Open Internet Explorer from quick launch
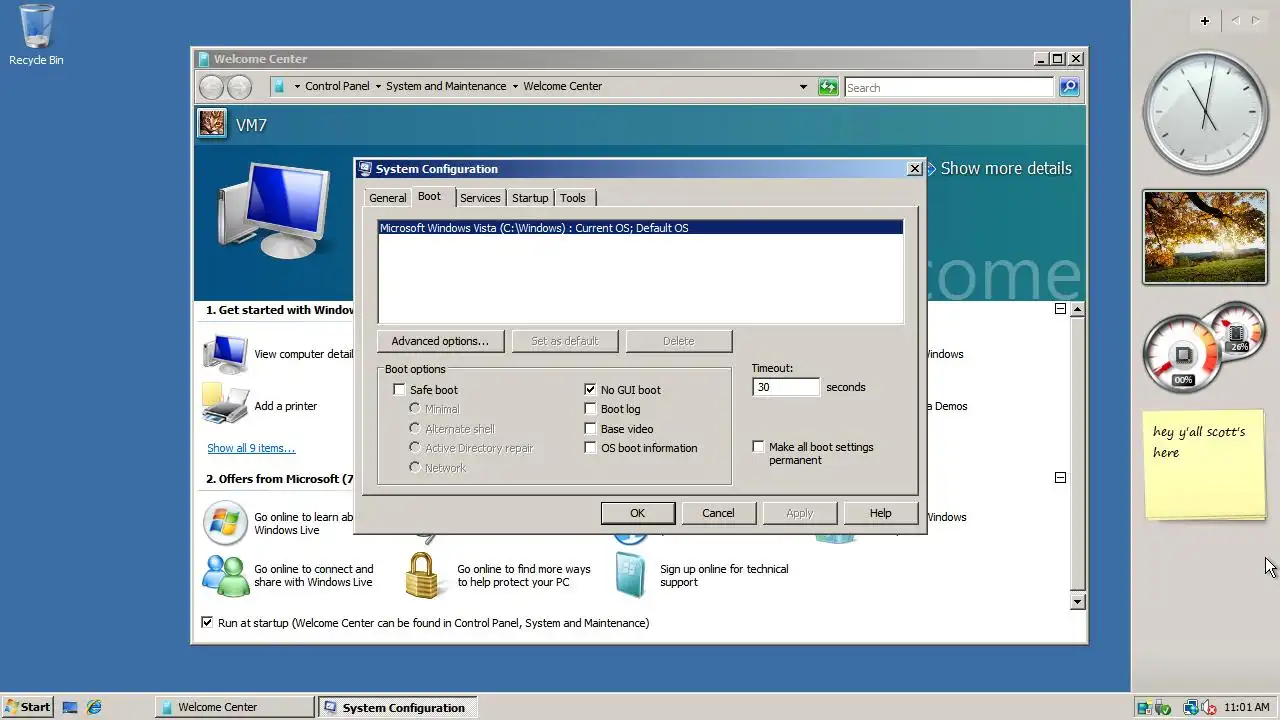The width and height of the screenshot is (1280, 720). (94, 707)
